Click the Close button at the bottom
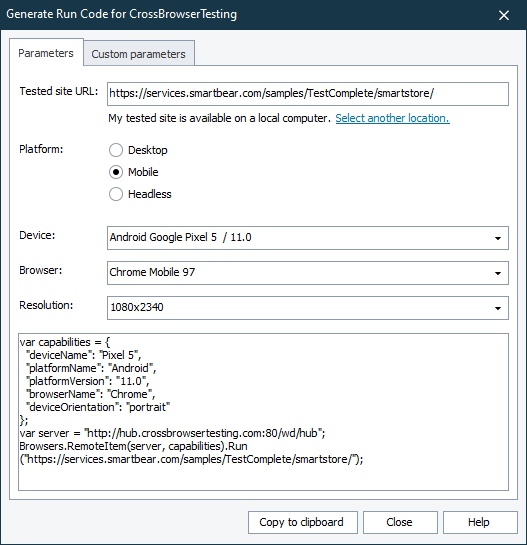527x545 pixels. coord(400,522)
